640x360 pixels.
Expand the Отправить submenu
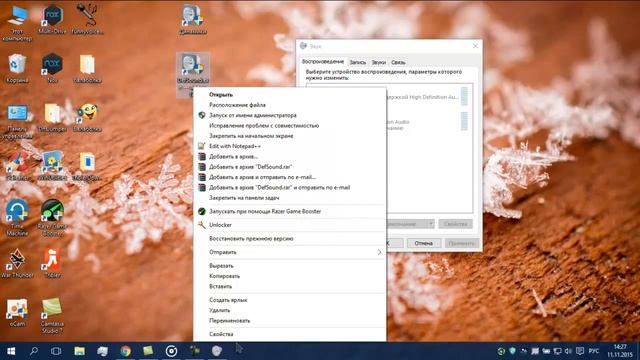click(x=290, y=252)
